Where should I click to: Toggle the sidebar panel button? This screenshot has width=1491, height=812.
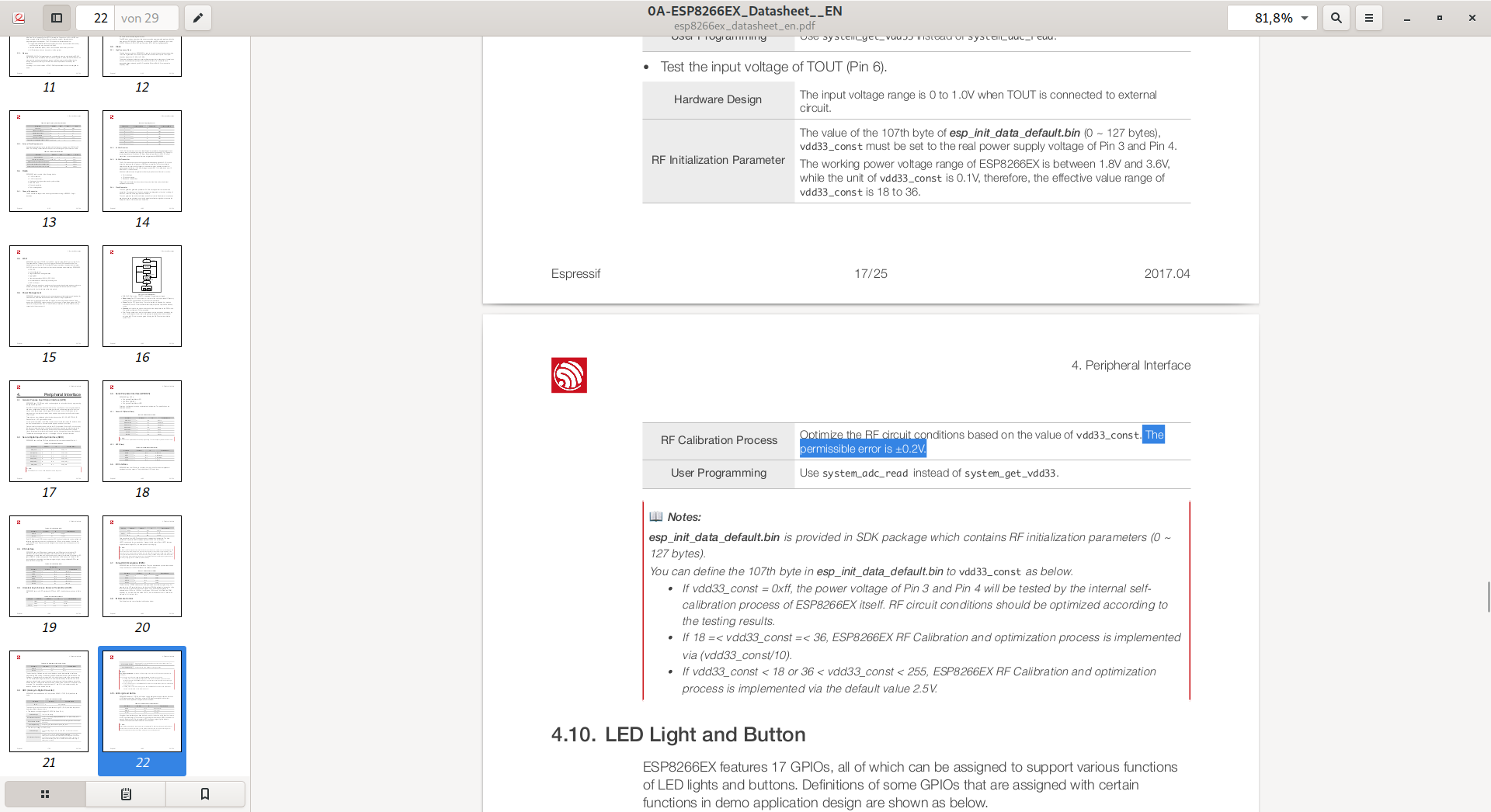(57, 18)
